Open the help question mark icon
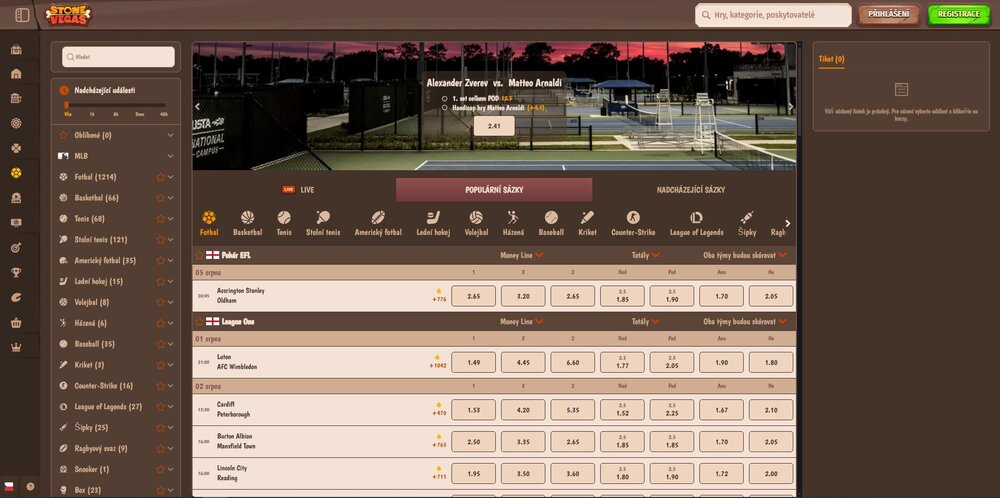The image size is (1000, 498). 30,486
